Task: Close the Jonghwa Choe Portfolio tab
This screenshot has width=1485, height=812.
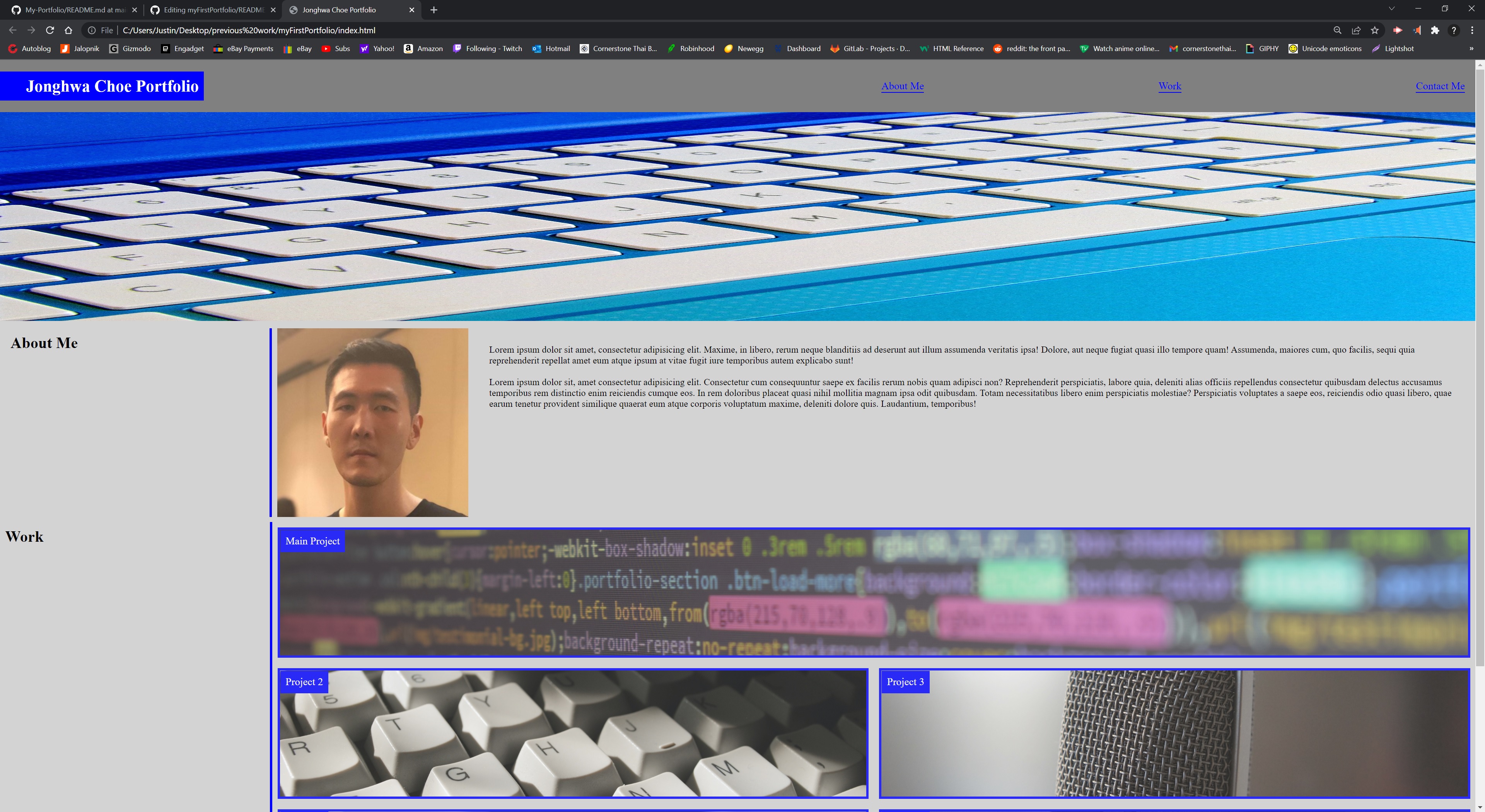Action: pos(411,10)
